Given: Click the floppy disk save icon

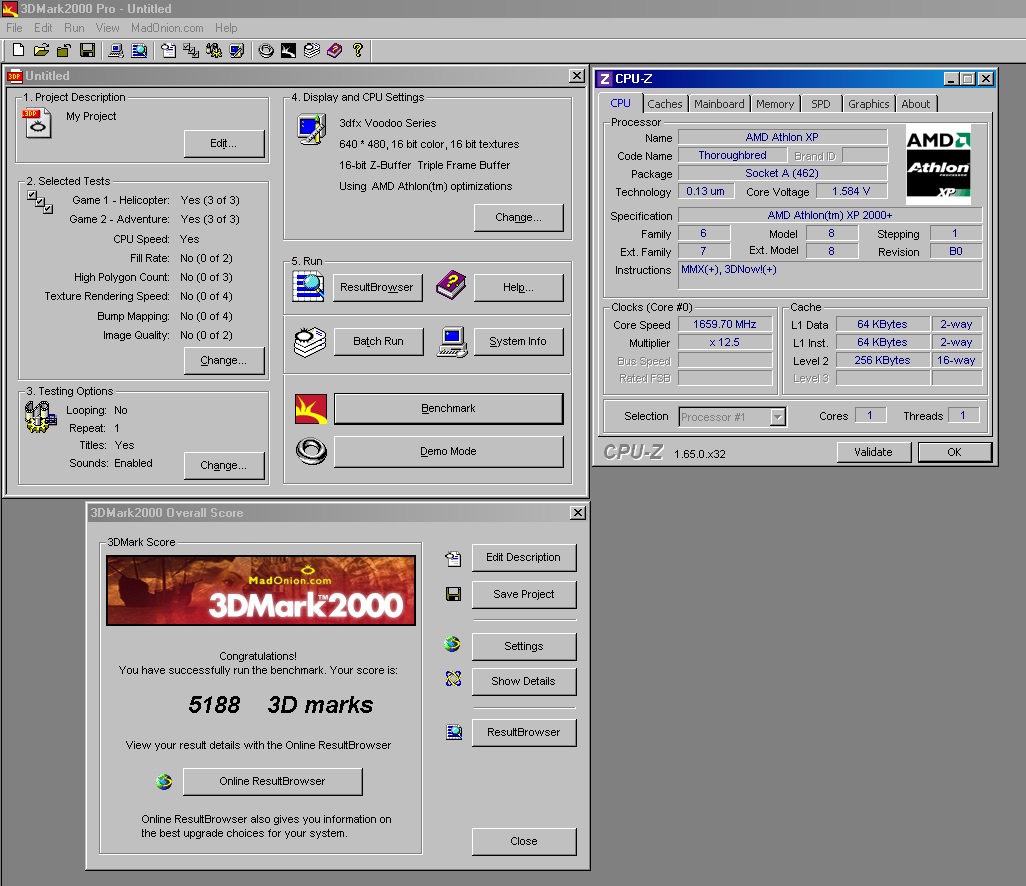Looking at the screenshot, I should (x=87, y=50).
